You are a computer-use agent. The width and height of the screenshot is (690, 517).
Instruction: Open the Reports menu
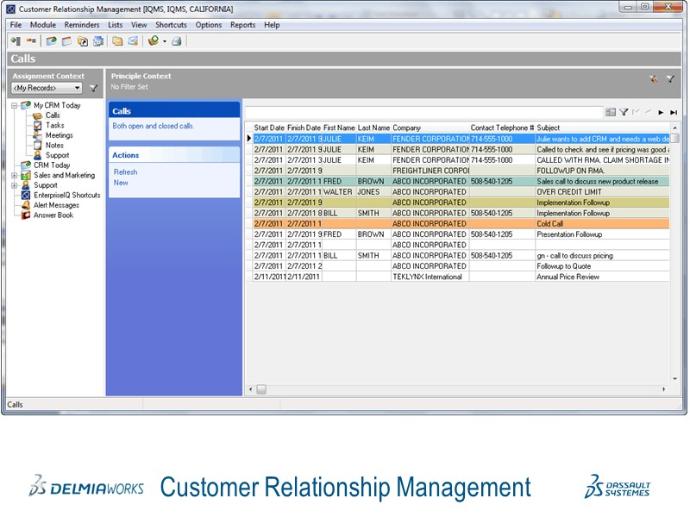coord(242,24)
